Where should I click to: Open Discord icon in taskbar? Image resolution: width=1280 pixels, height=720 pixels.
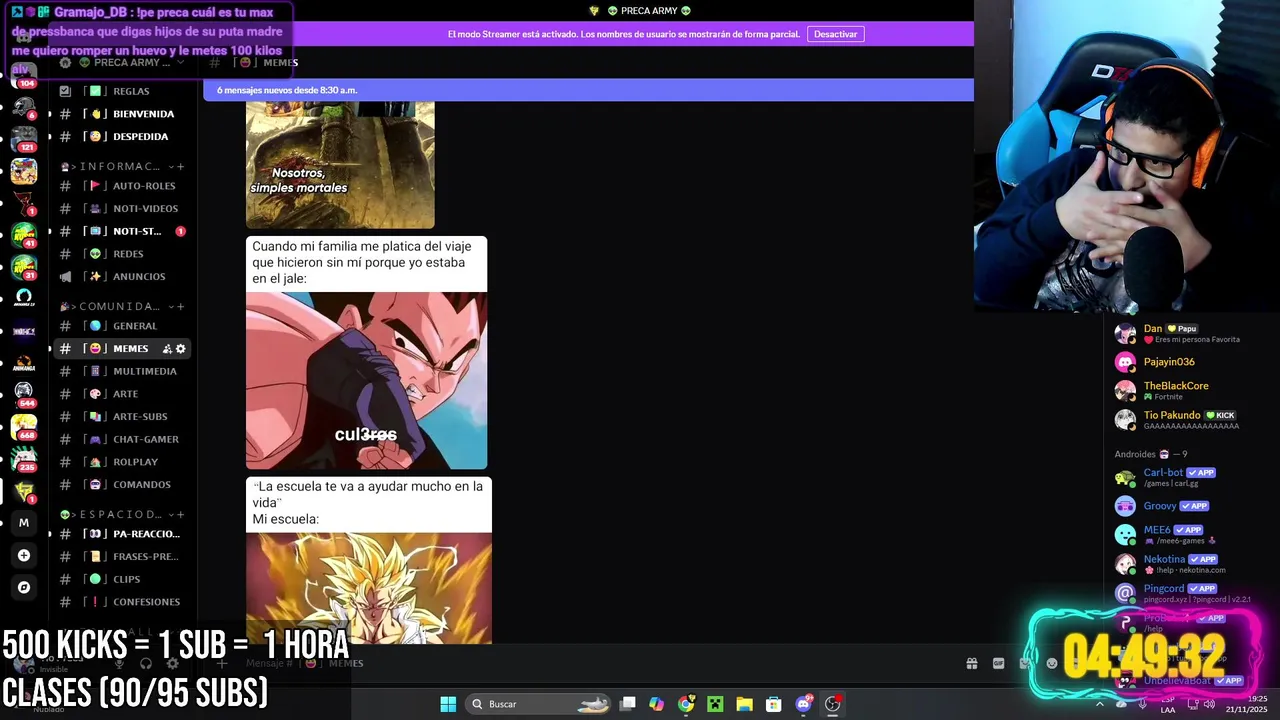click(803, 704)
